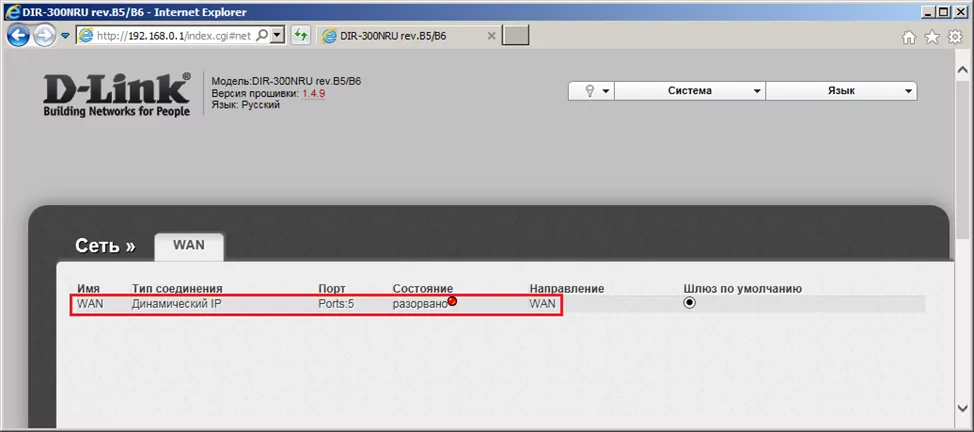This screenshot has height=432, width=974.
Task: Click the Динамический IP connection type
Action: point(176,304)
